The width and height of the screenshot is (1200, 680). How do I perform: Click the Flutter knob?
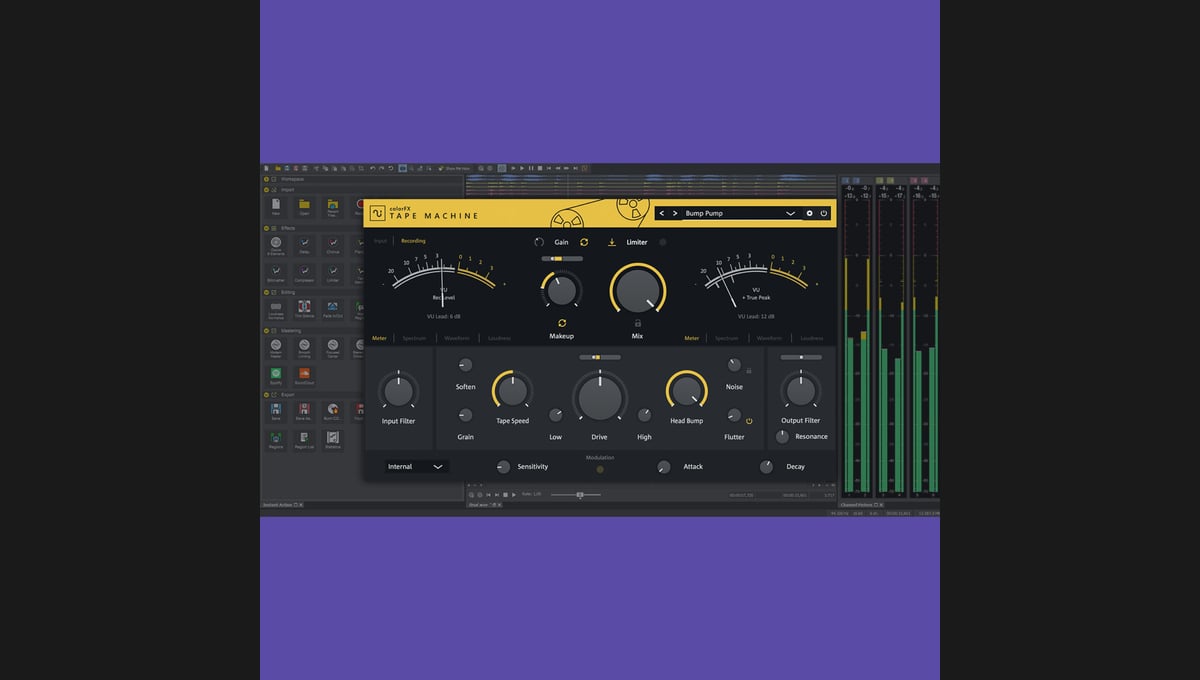pos(734,415)
